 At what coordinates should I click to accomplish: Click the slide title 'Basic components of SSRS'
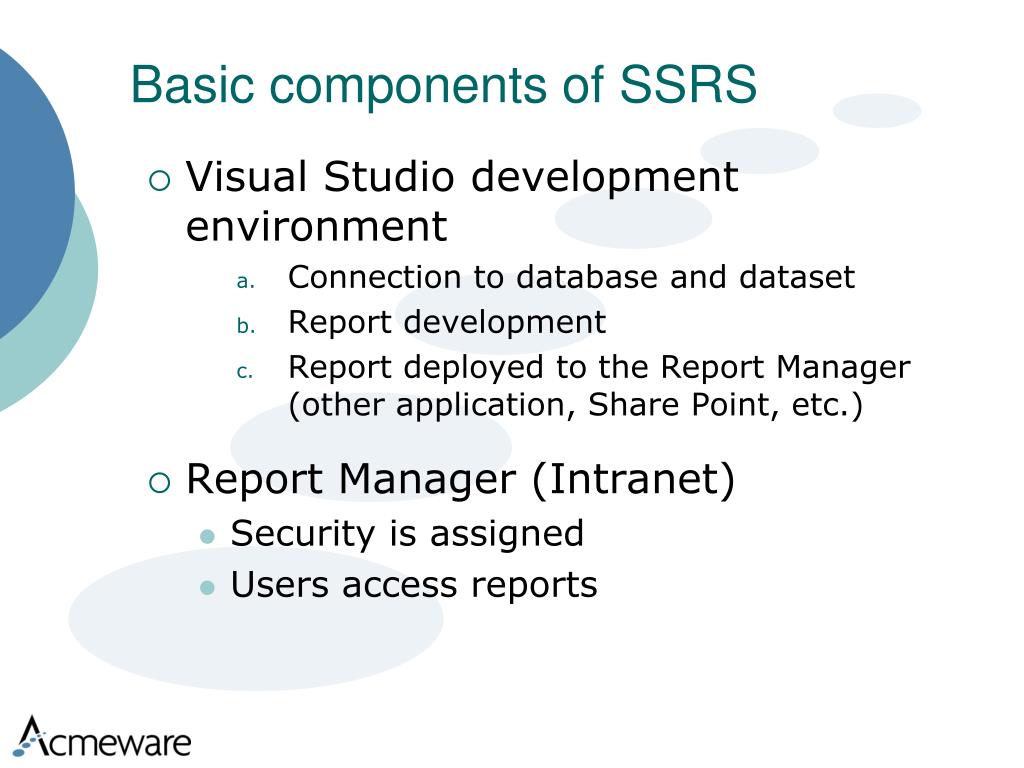pos(443,84)
